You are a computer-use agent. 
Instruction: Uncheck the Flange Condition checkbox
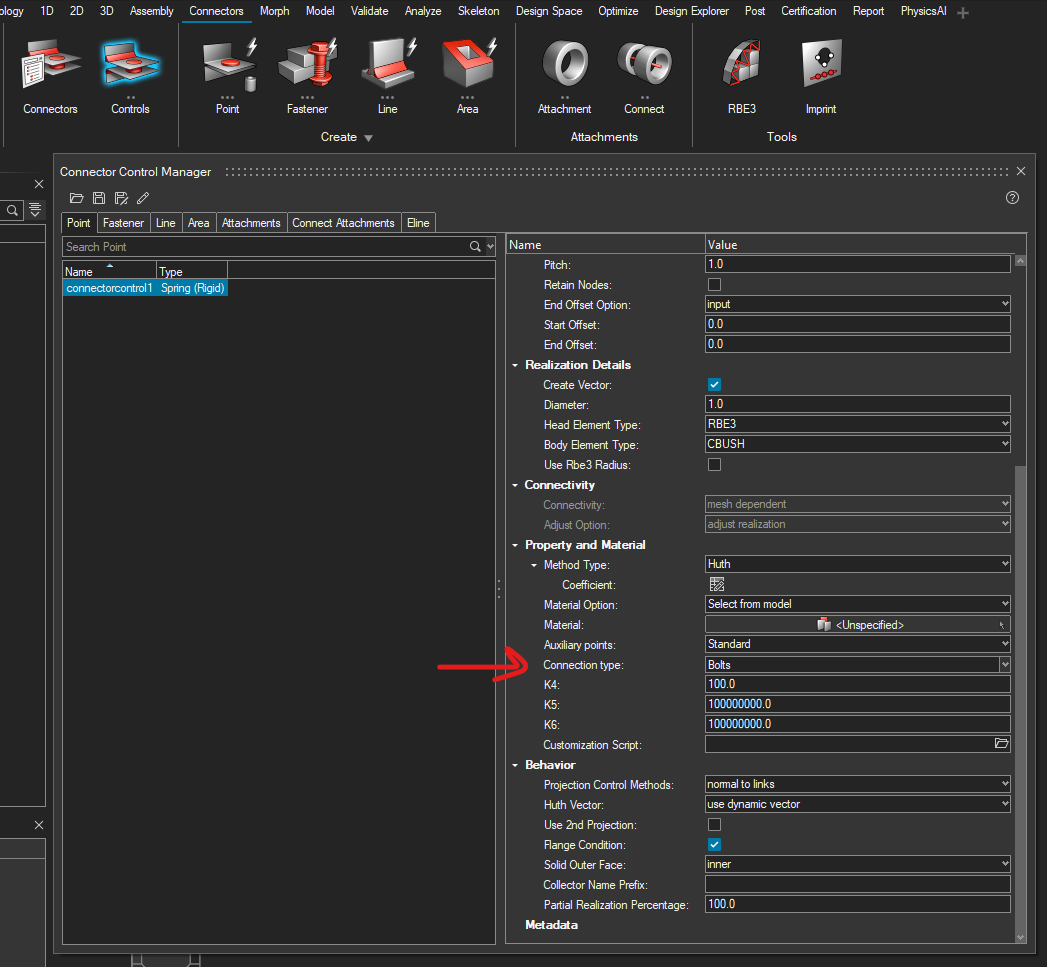(714, 845)
